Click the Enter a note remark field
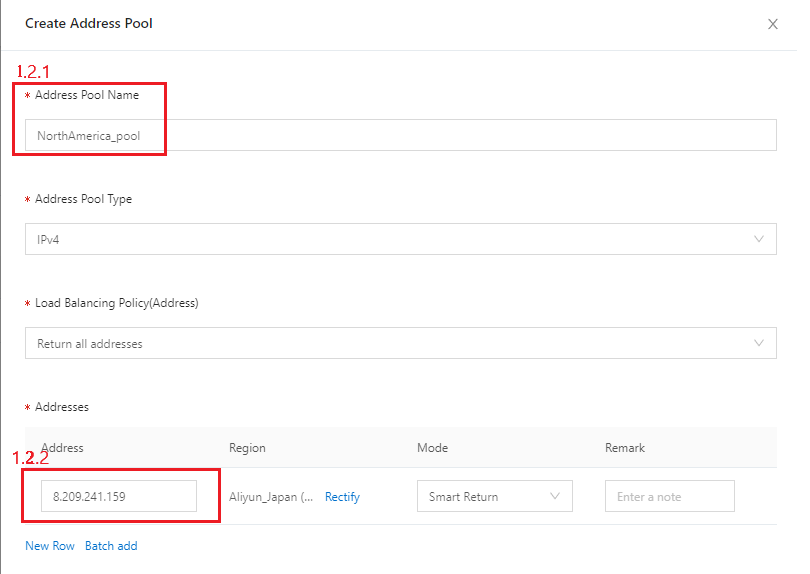Screen dimensions: 810x574 coord(669,496)
